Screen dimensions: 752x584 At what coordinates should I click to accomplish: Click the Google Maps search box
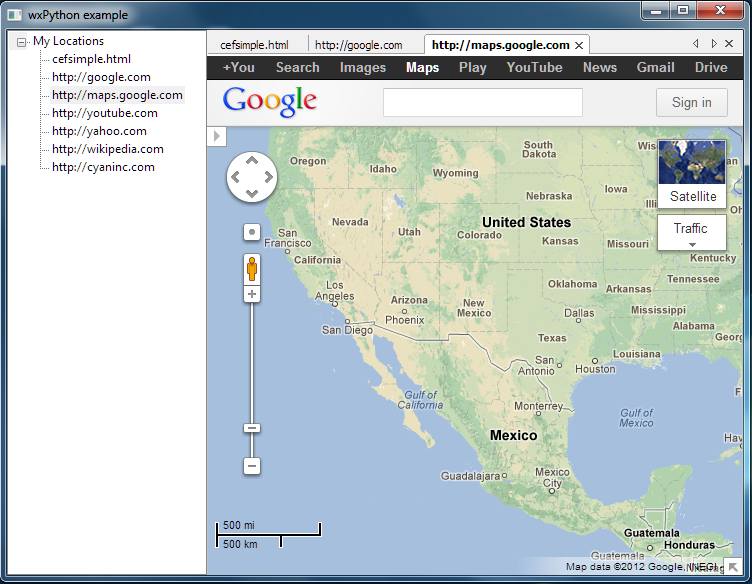482,102
